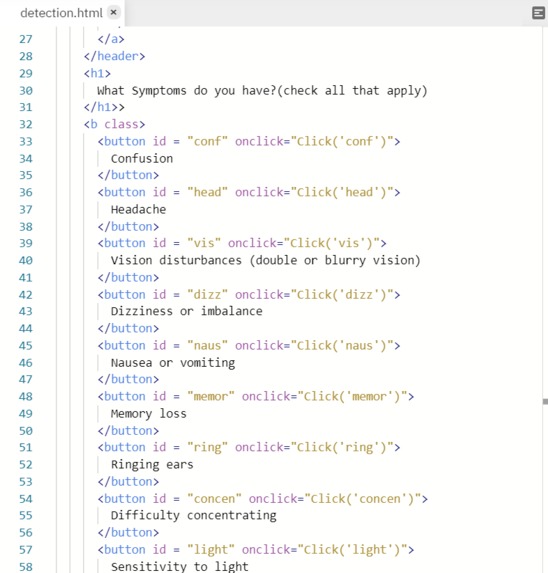This screenshot has width=548, height=573.
Task: Place cursor in 'Vision disturbances' text
Action: click(x=176, y=261)
